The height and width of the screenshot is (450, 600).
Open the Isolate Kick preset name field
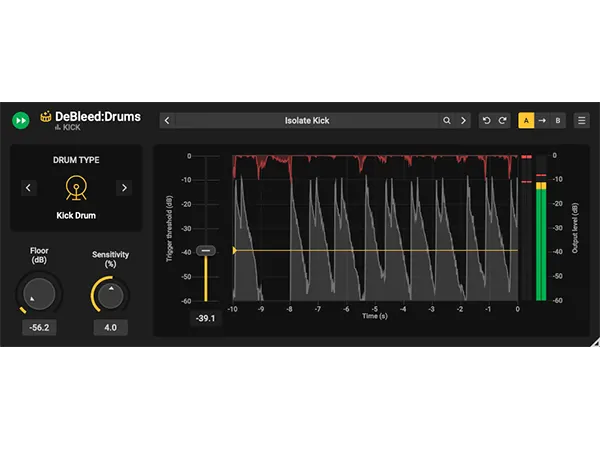pos(307,121)
